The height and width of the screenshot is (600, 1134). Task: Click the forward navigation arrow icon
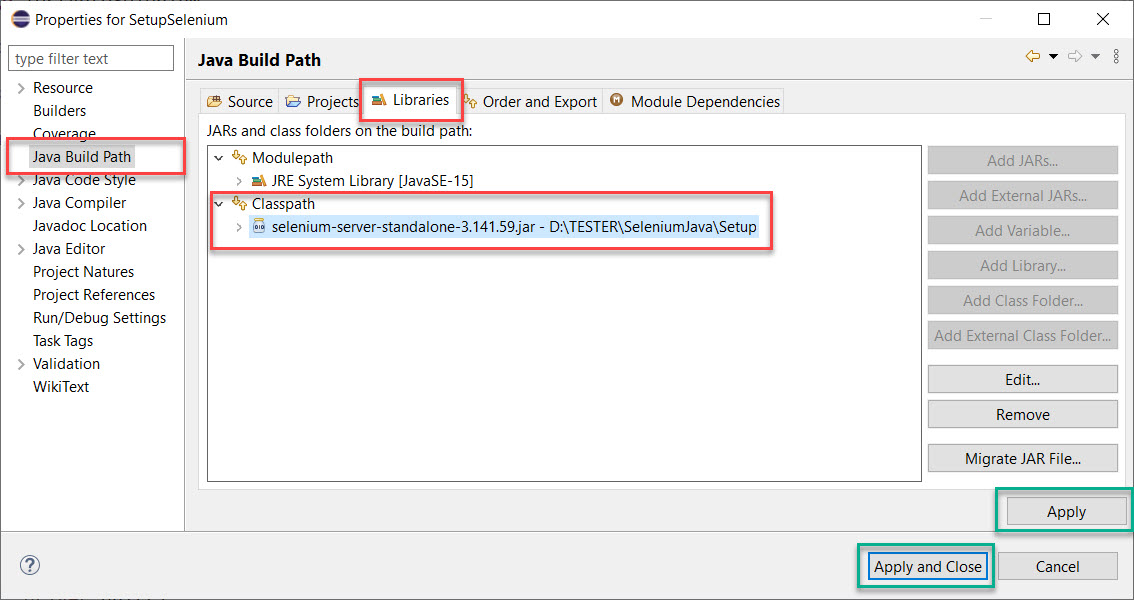click(1075, 56)
